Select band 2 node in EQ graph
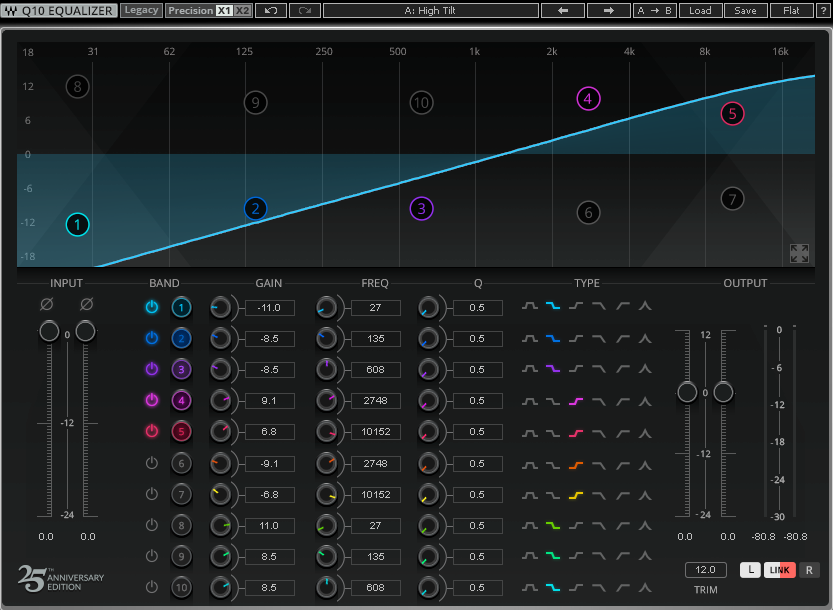Viewport: 833px width, 610px height. 256,208
